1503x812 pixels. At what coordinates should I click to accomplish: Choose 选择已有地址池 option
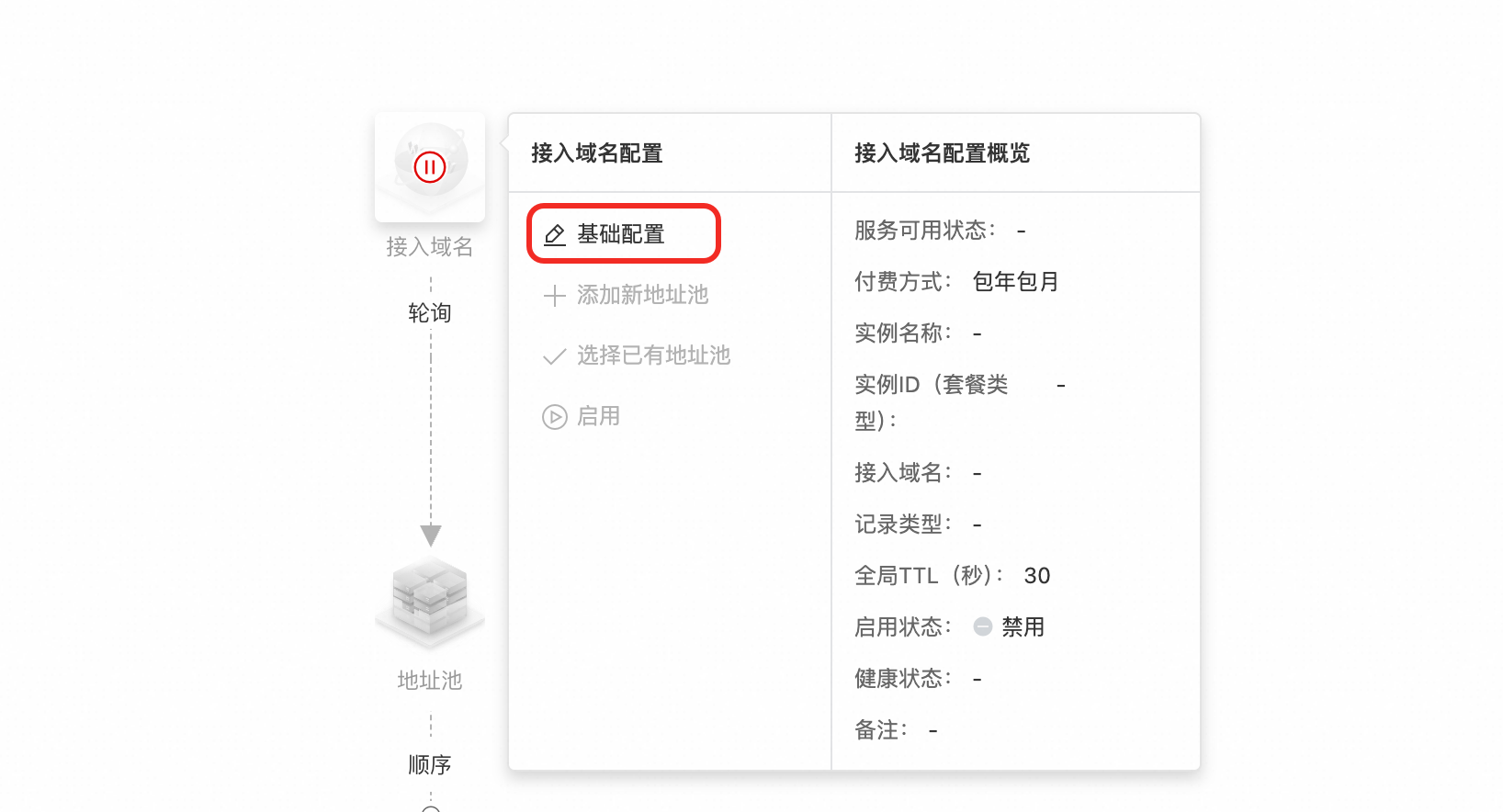[653, 355]
